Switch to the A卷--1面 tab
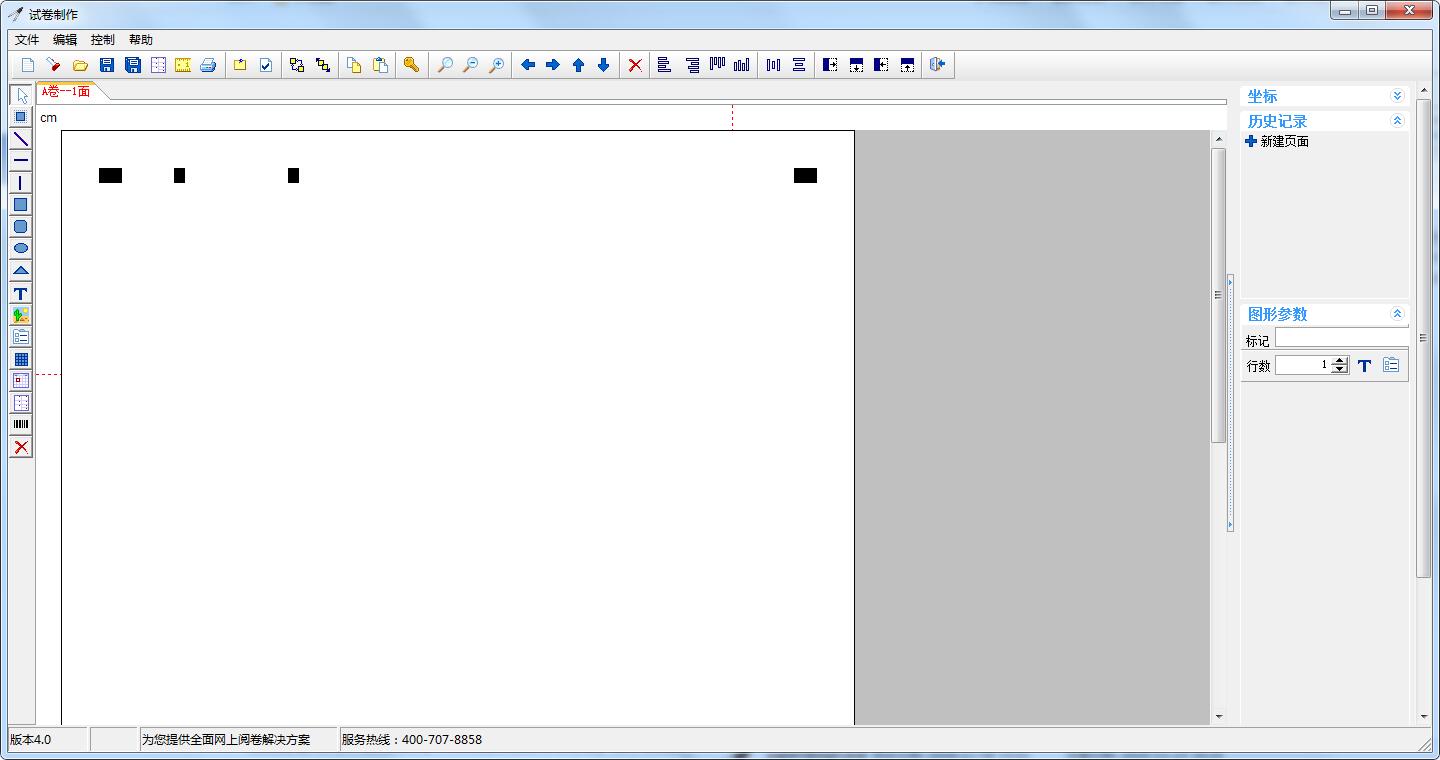Screen dimensions: 1440x760 click(x=66, y=91)
